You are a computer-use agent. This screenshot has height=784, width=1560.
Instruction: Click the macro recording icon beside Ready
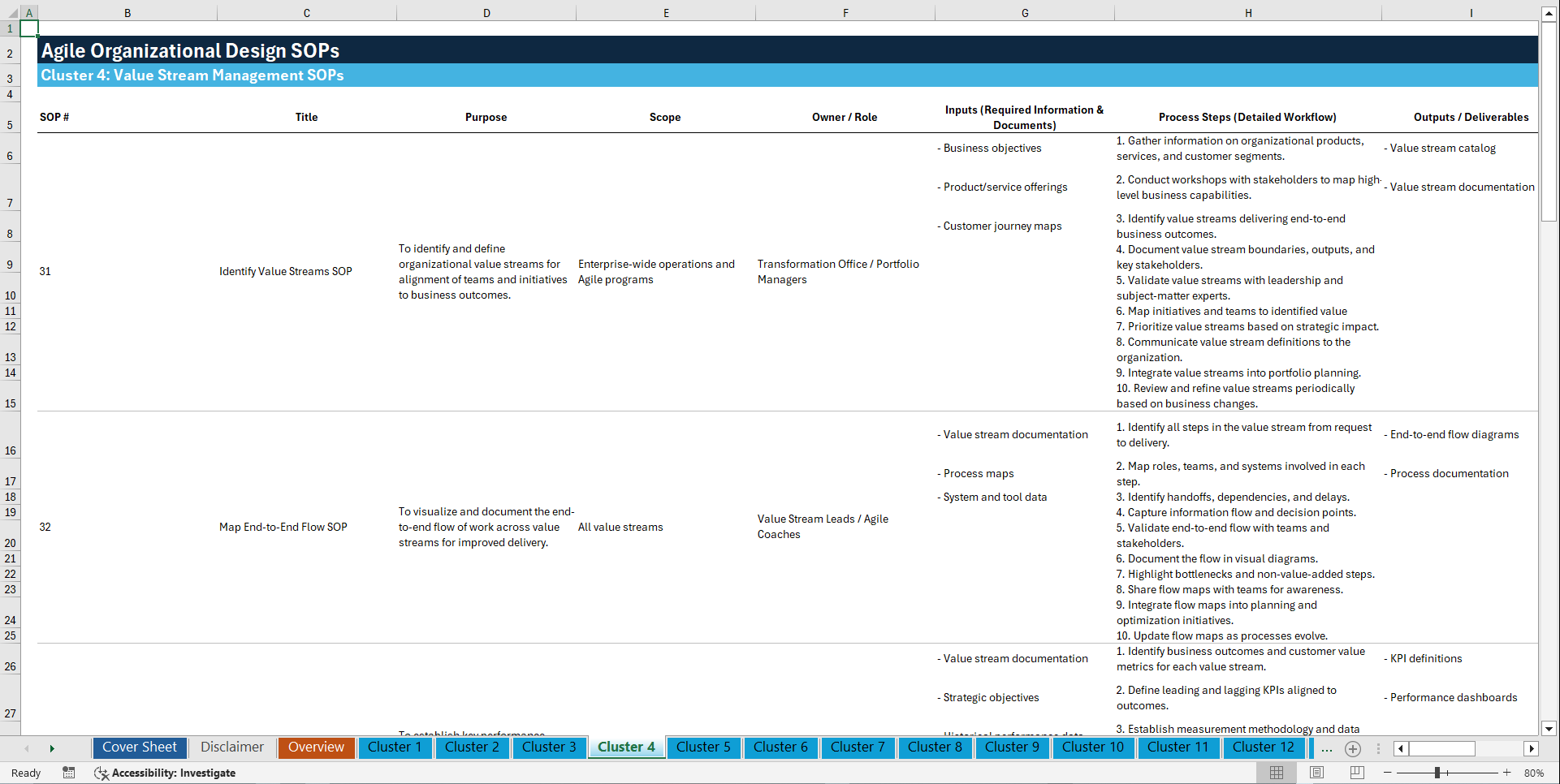69,773
